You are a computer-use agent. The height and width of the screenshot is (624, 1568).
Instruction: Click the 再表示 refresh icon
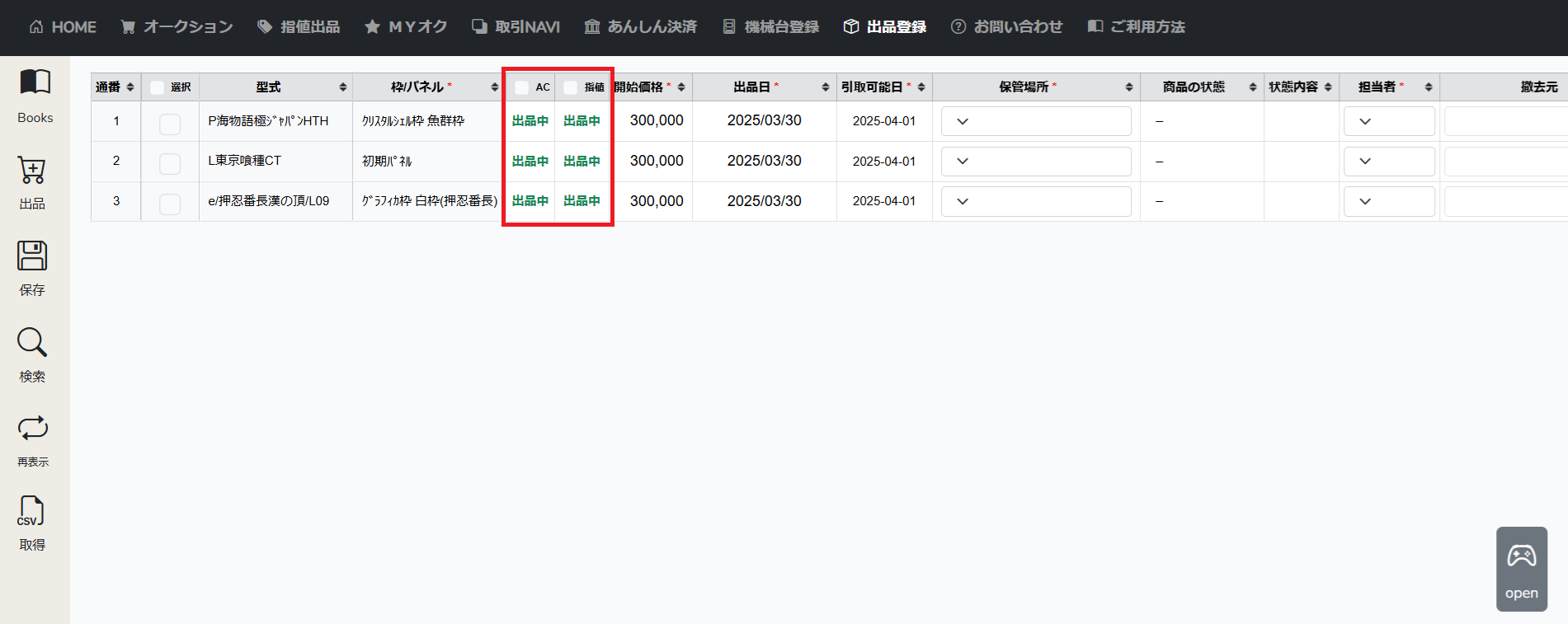[x=32, y=428]
